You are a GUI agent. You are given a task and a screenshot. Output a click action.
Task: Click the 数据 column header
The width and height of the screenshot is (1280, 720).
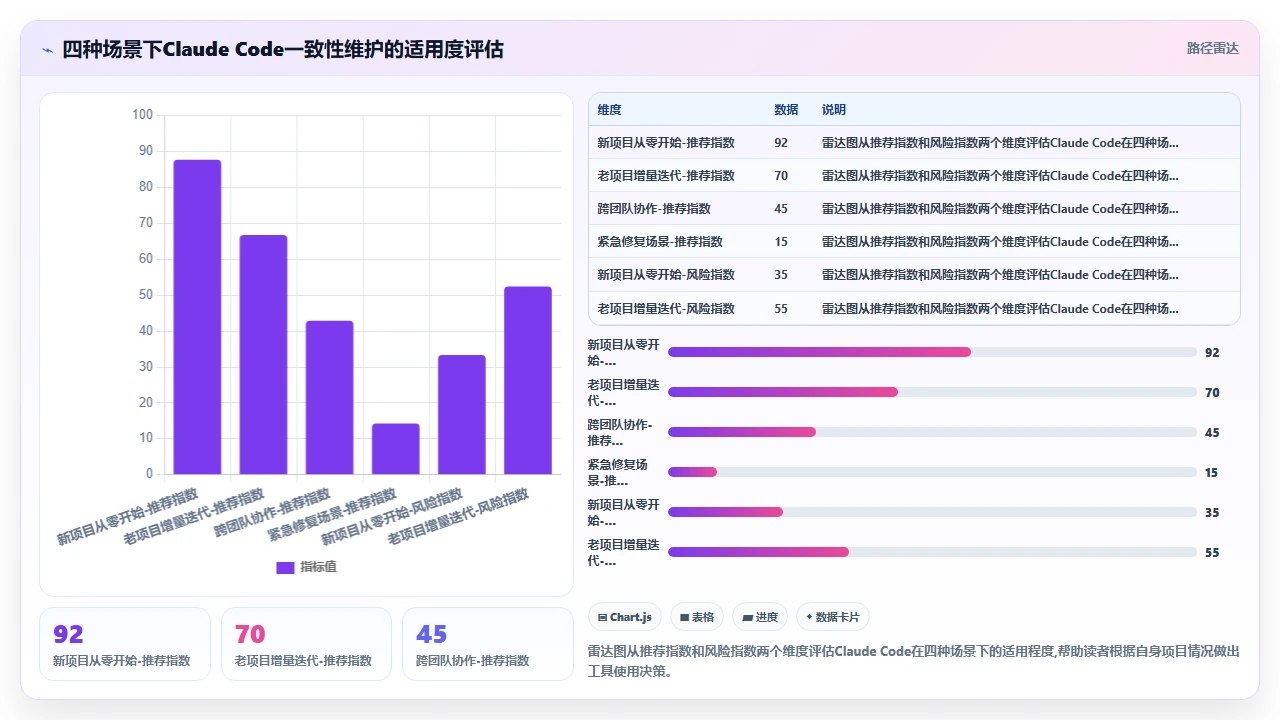point(786,110)
